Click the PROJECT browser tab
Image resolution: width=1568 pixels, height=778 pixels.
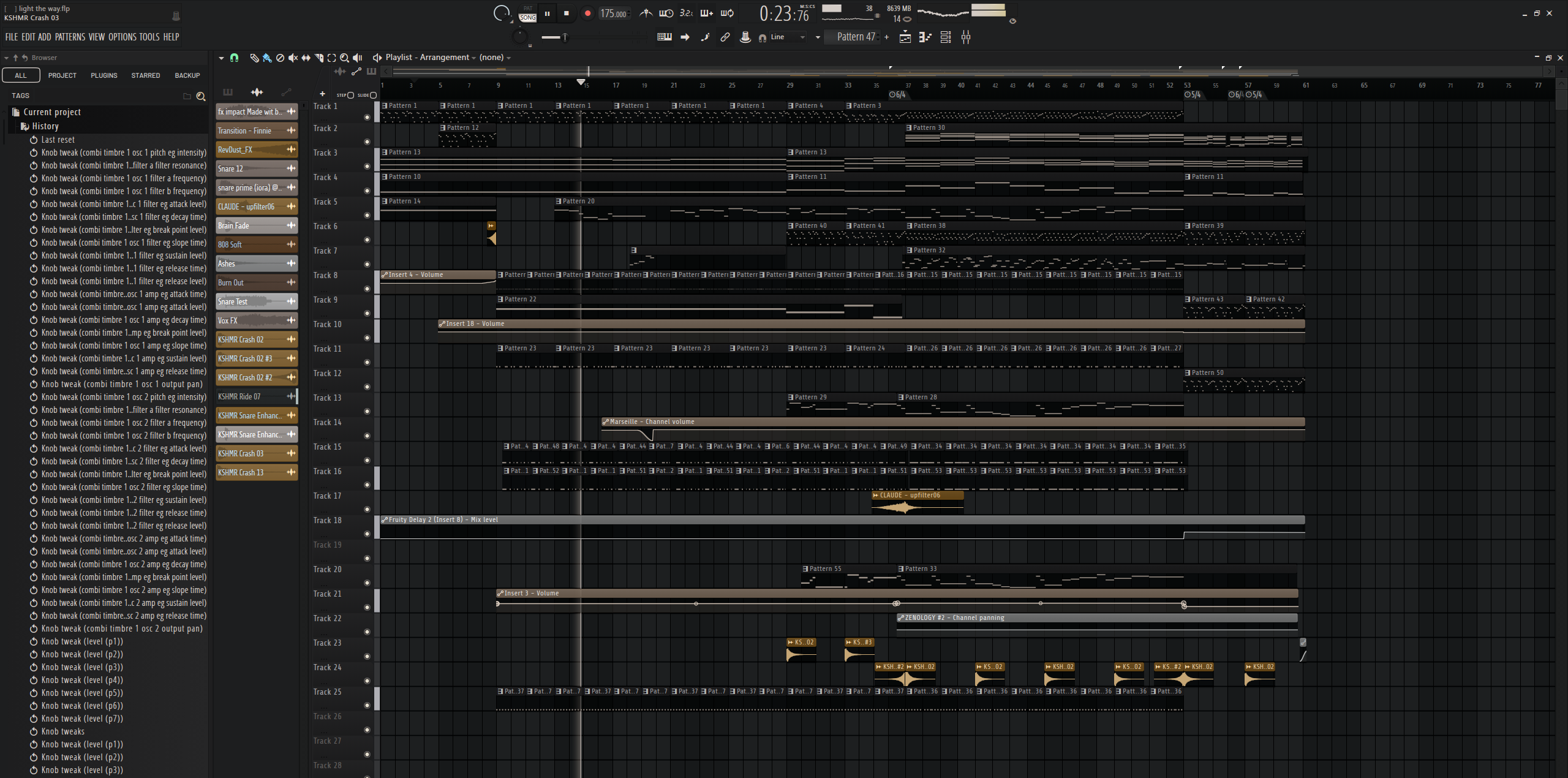coord(62,75)
